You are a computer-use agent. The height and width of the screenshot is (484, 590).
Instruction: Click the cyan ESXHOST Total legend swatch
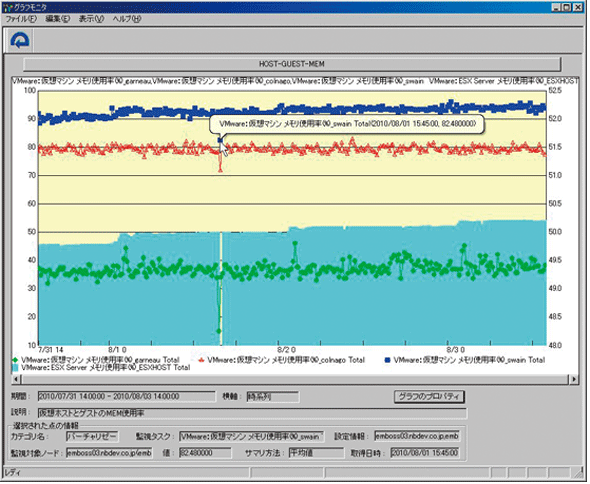(15, 368)
